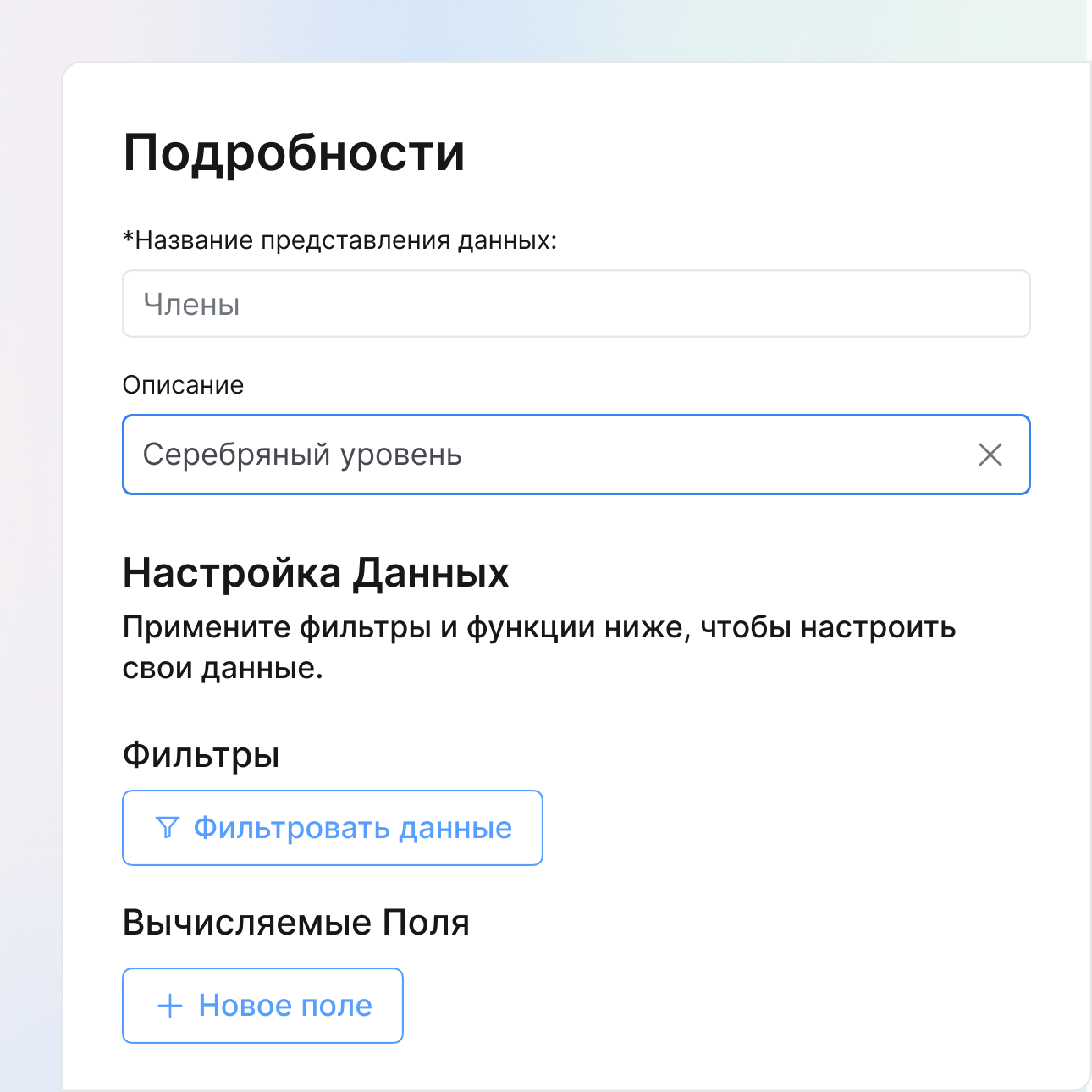Click the Описание field label
Image resolution: width=1092 pixels, height=1092 pixels.
click(183, 385)
